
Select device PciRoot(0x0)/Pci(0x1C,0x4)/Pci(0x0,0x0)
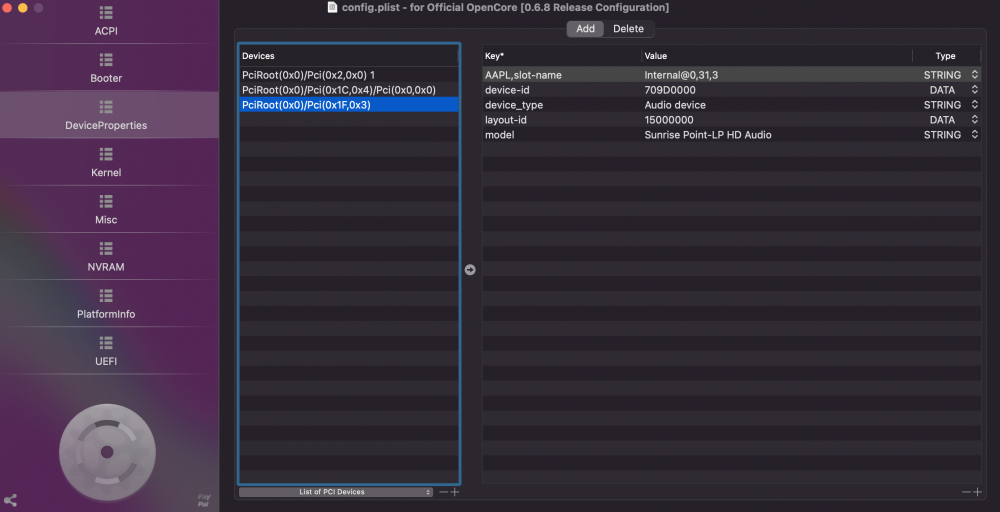(349, 90)
